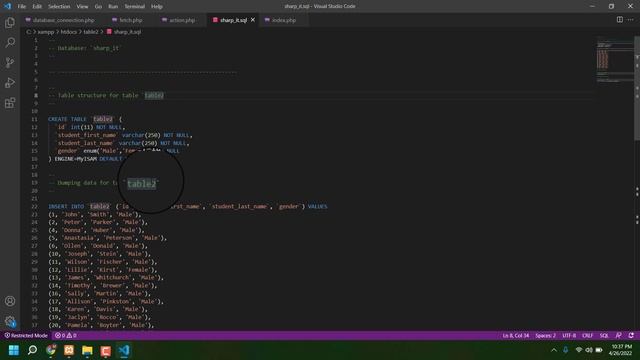Screen dimensions: 640x360
Task: Open the View menu
Action: click(x=82, y=7)
